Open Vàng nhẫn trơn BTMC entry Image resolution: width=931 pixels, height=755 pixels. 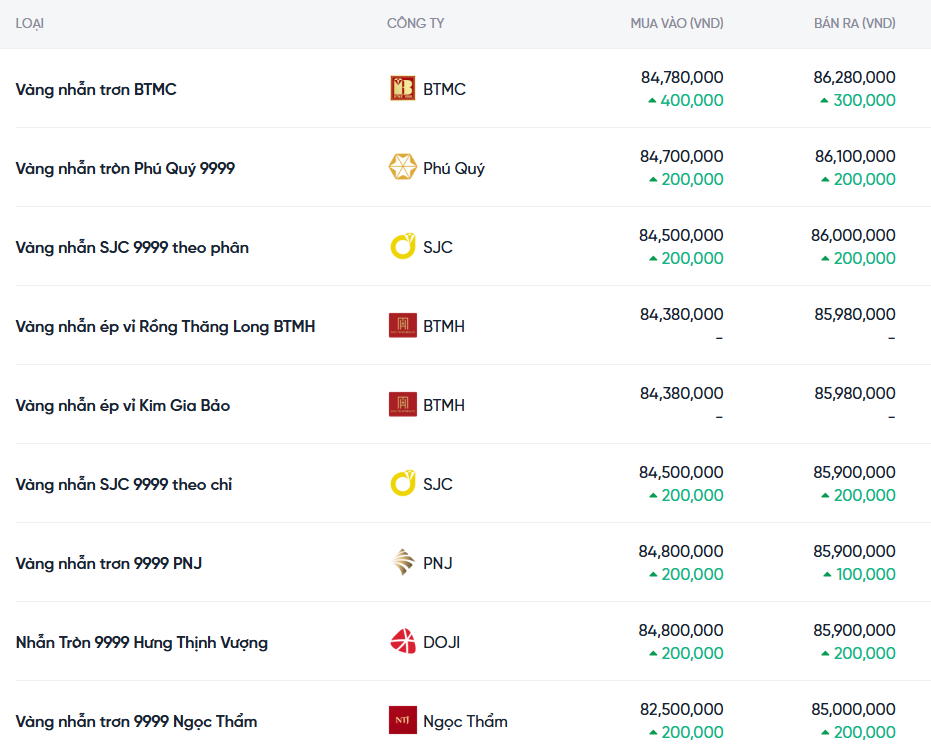96,89
